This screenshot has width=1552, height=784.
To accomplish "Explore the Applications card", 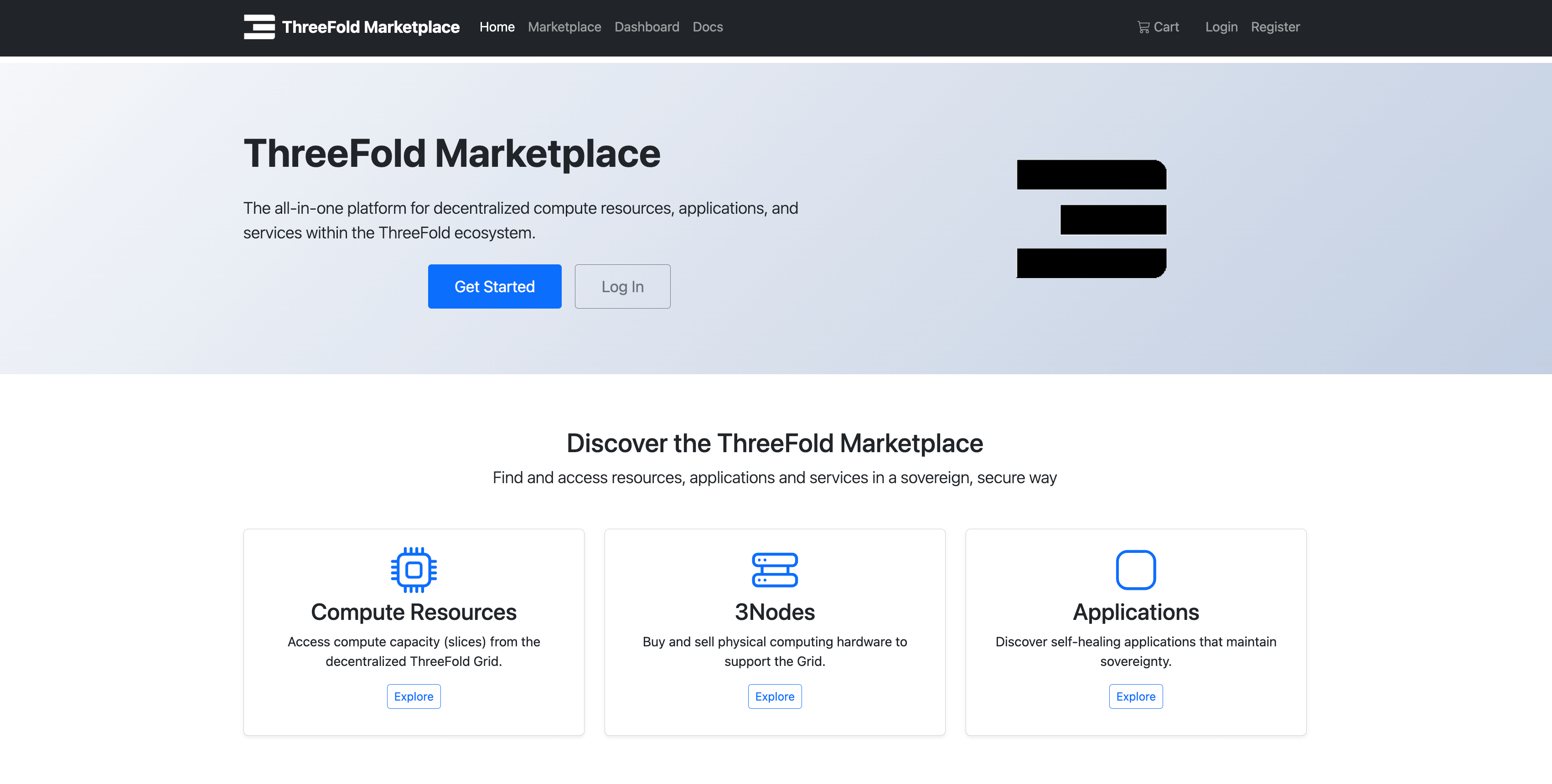I will click(1135, 696).
